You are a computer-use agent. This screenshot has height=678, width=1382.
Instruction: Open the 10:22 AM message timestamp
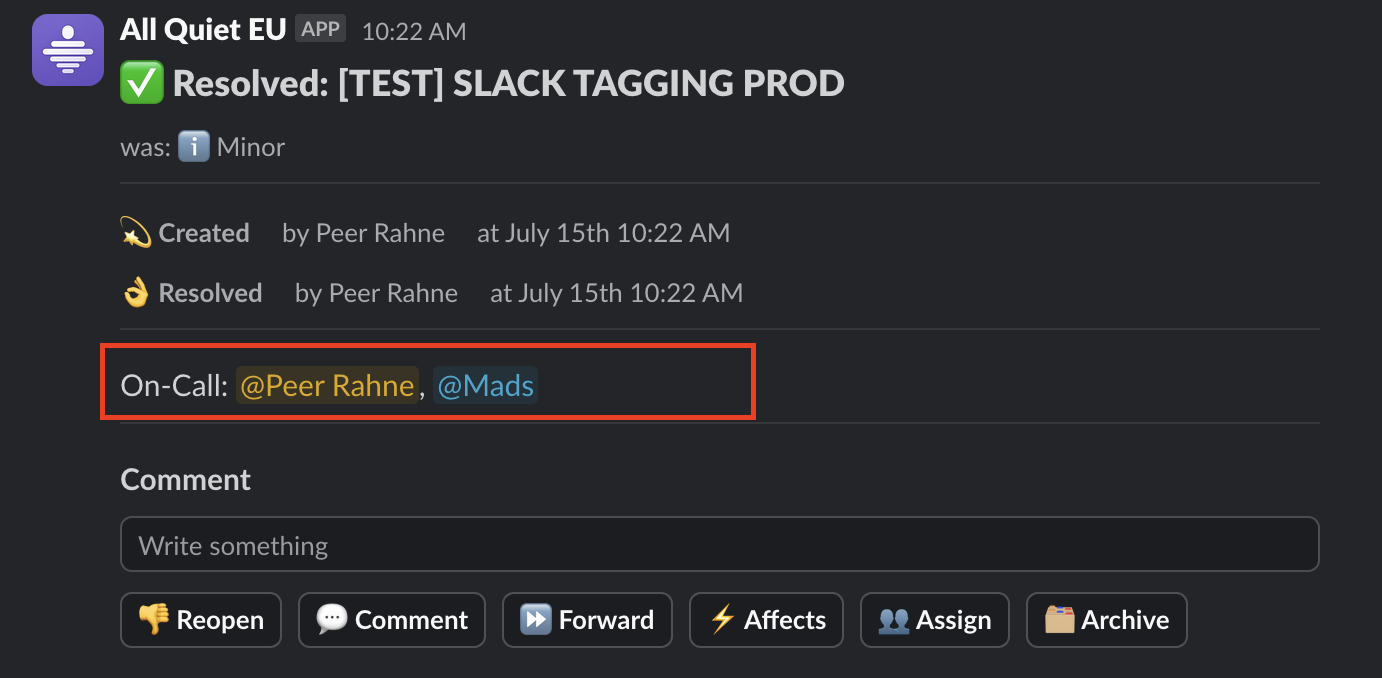[414, 31]
